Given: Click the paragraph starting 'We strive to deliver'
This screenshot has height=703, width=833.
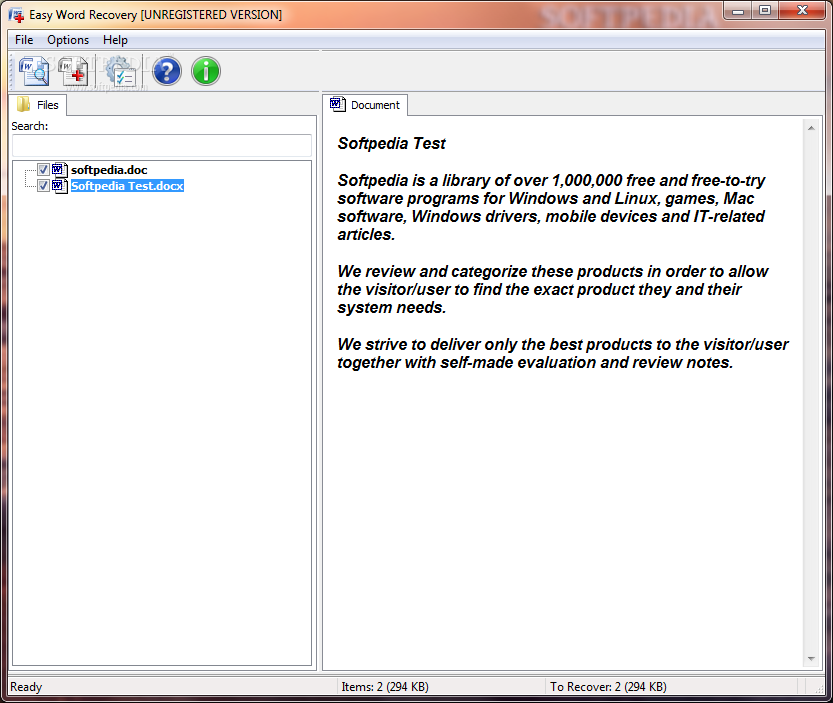Looking at the screenshot, I should (x=563, y=353).
